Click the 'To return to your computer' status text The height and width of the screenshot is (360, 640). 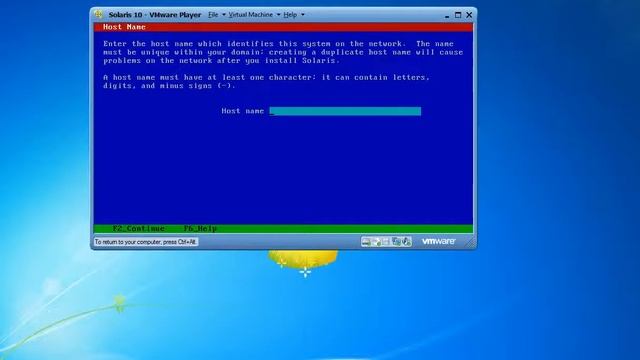[146, 242]
